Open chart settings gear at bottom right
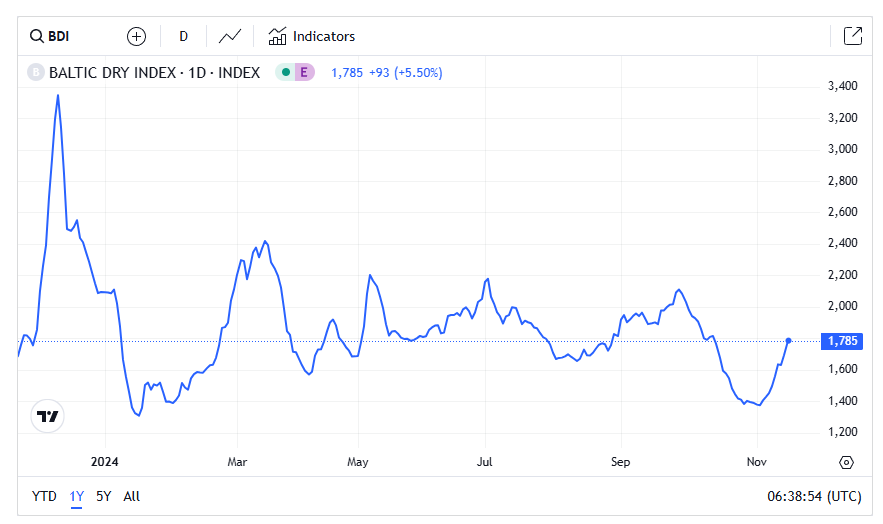This screenshot has height=524, width=883. (x=846, y=462)
